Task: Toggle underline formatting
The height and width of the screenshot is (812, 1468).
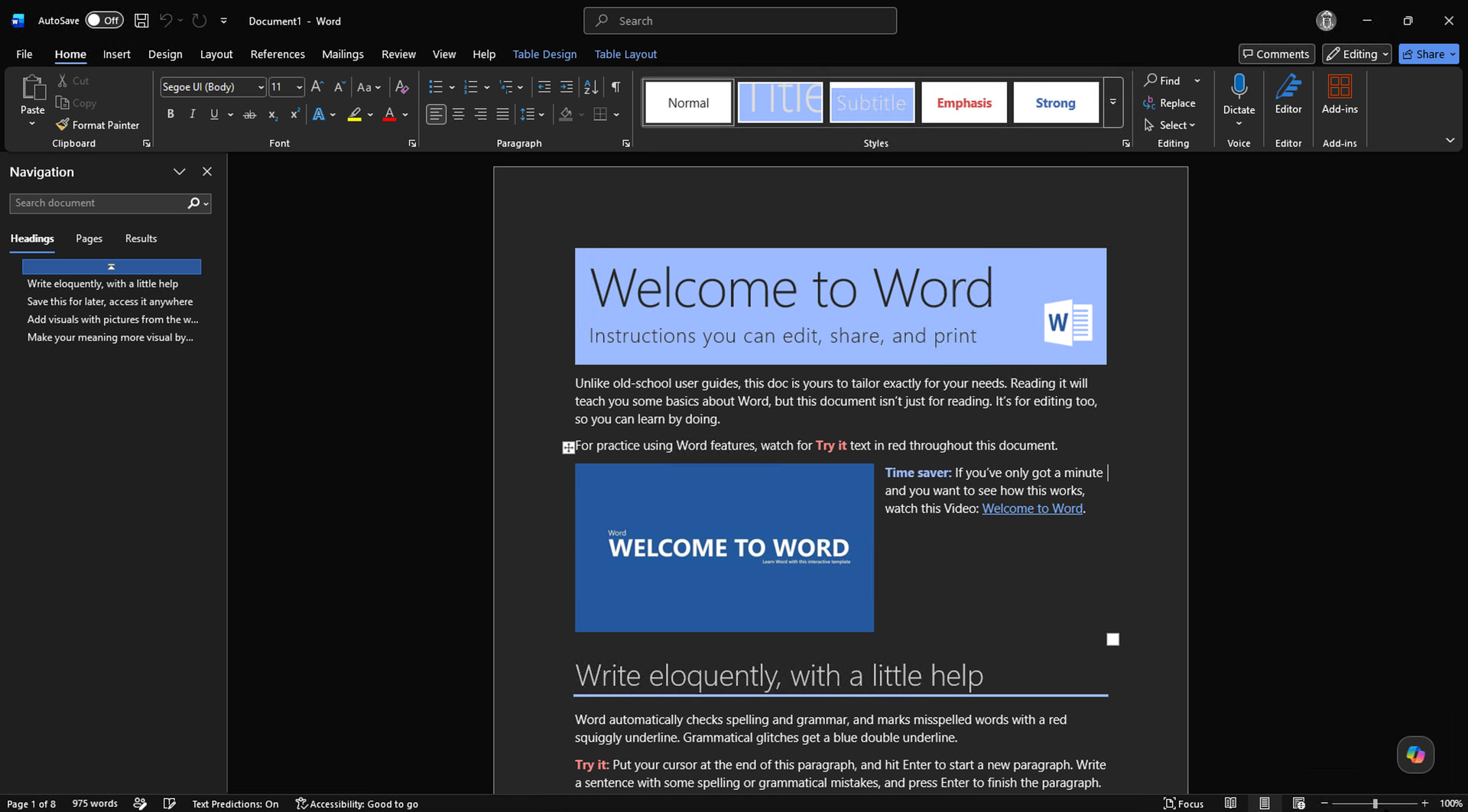Action: 214,115
